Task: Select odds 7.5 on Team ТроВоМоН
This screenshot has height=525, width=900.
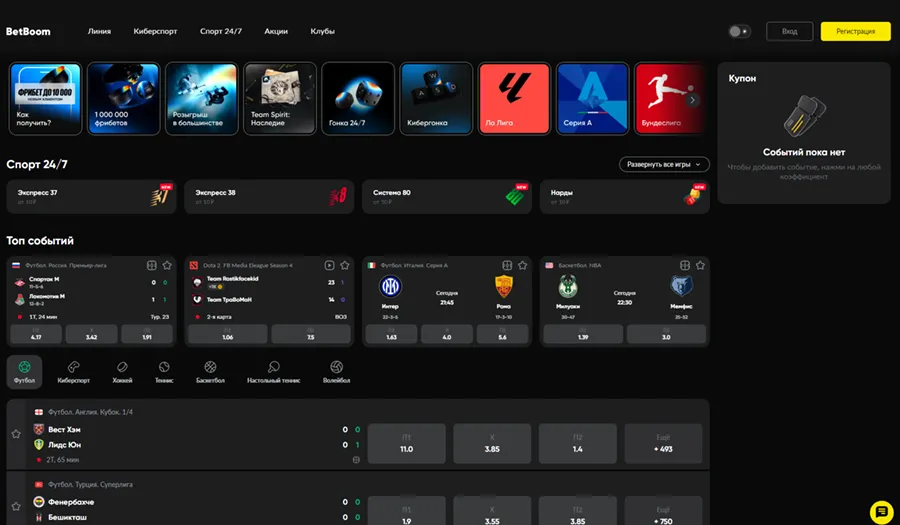Action: pos(311,334)
